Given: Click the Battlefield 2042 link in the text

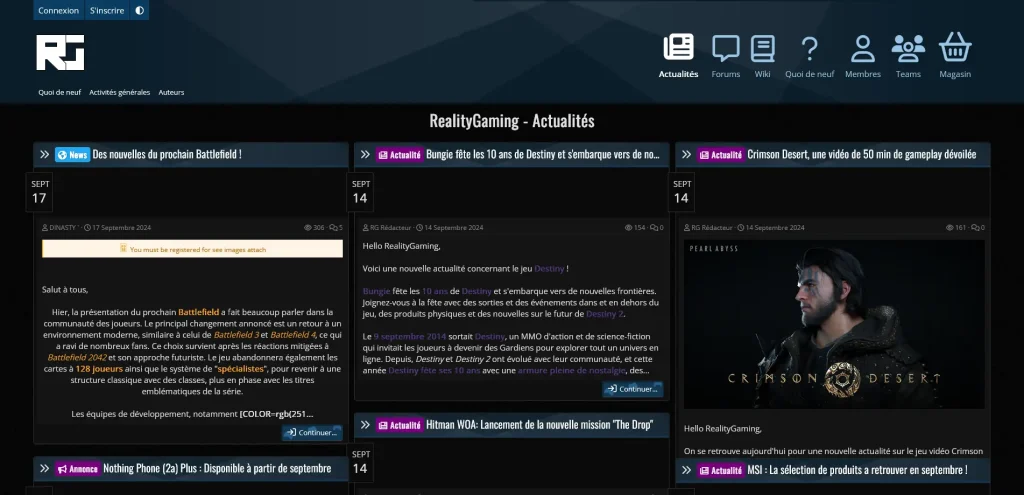Looking at the screenshot, I should click(78, 358).
